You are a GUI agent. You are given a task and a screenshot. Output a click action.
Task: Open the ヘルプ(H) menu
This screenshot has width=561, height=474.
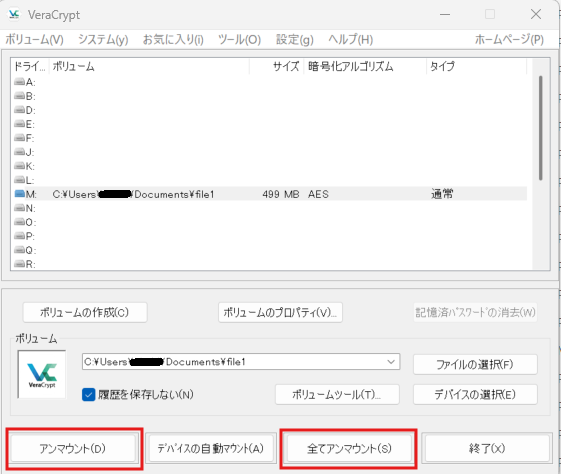pyautogui.click(x=351, y=39)
